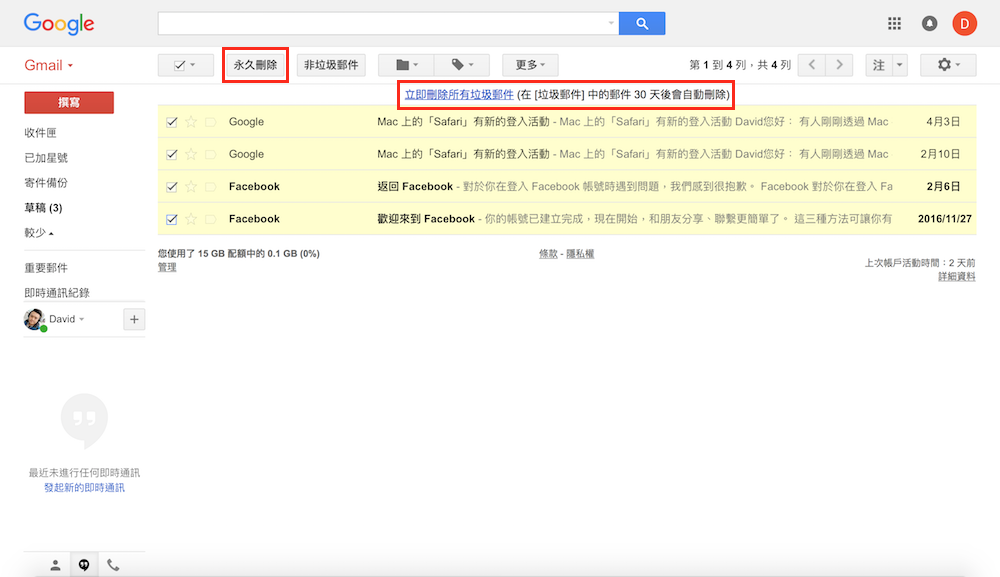
Task: Click the 永久刪除 button
Action: point(255,65)
